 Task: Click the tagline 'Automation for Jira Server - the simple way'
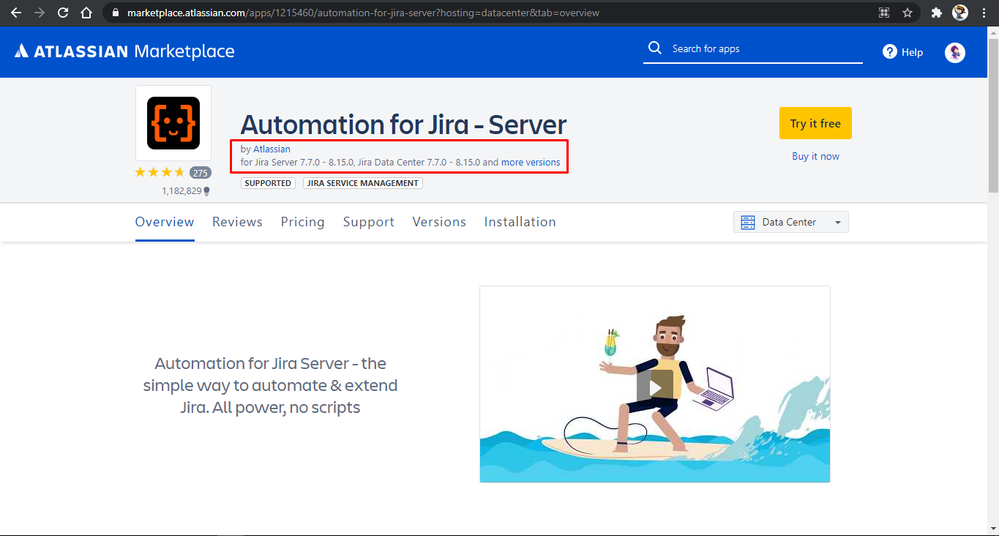point(270,385)
